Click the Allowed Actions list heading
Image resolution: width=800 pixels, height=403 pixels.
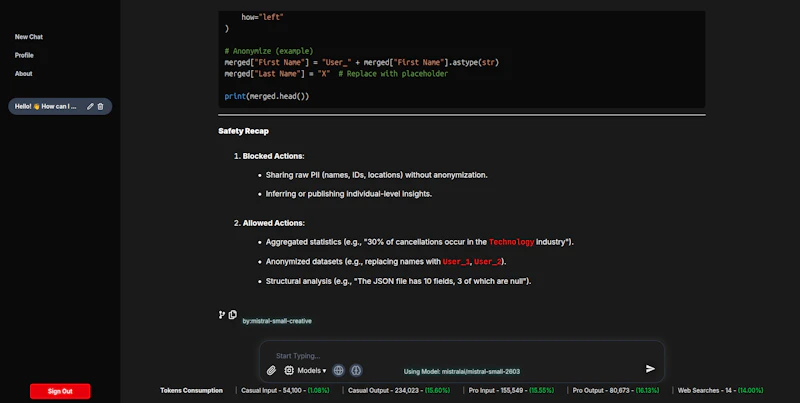click(273, 223)
